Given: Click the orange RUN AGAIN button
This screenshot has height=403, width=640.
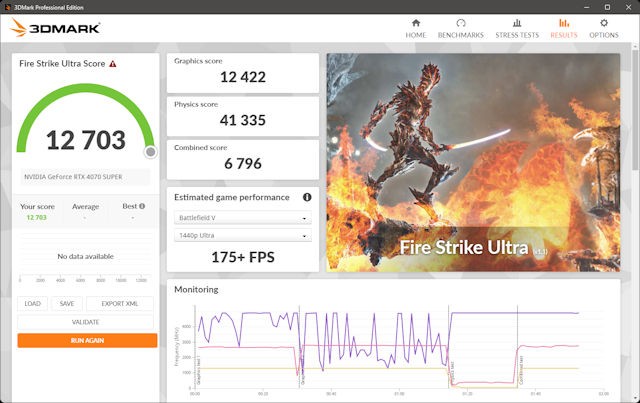Looking at the screenshot, I should coord(87,341).
